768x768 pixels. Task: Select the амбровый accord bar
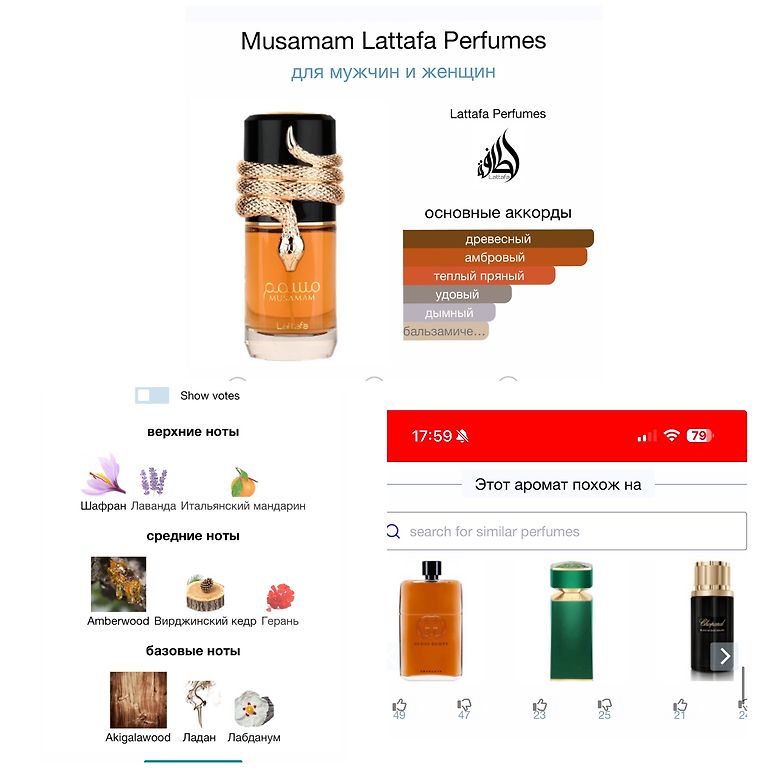click(x=495, y=257)
